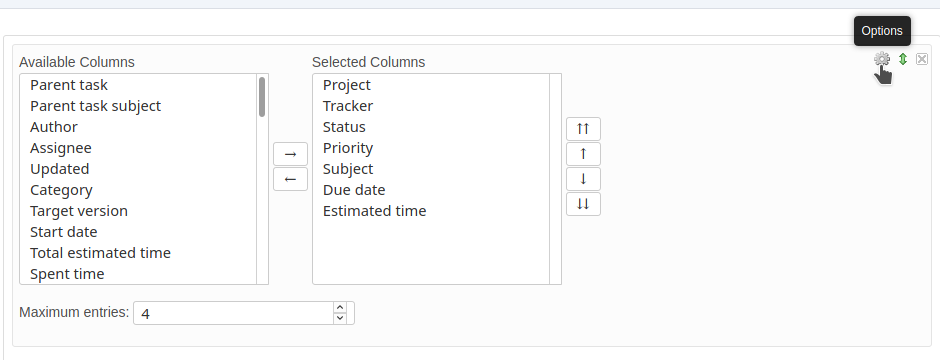Move column right with the → arrow button
940x360 pixels.
[x=290, y=154]
